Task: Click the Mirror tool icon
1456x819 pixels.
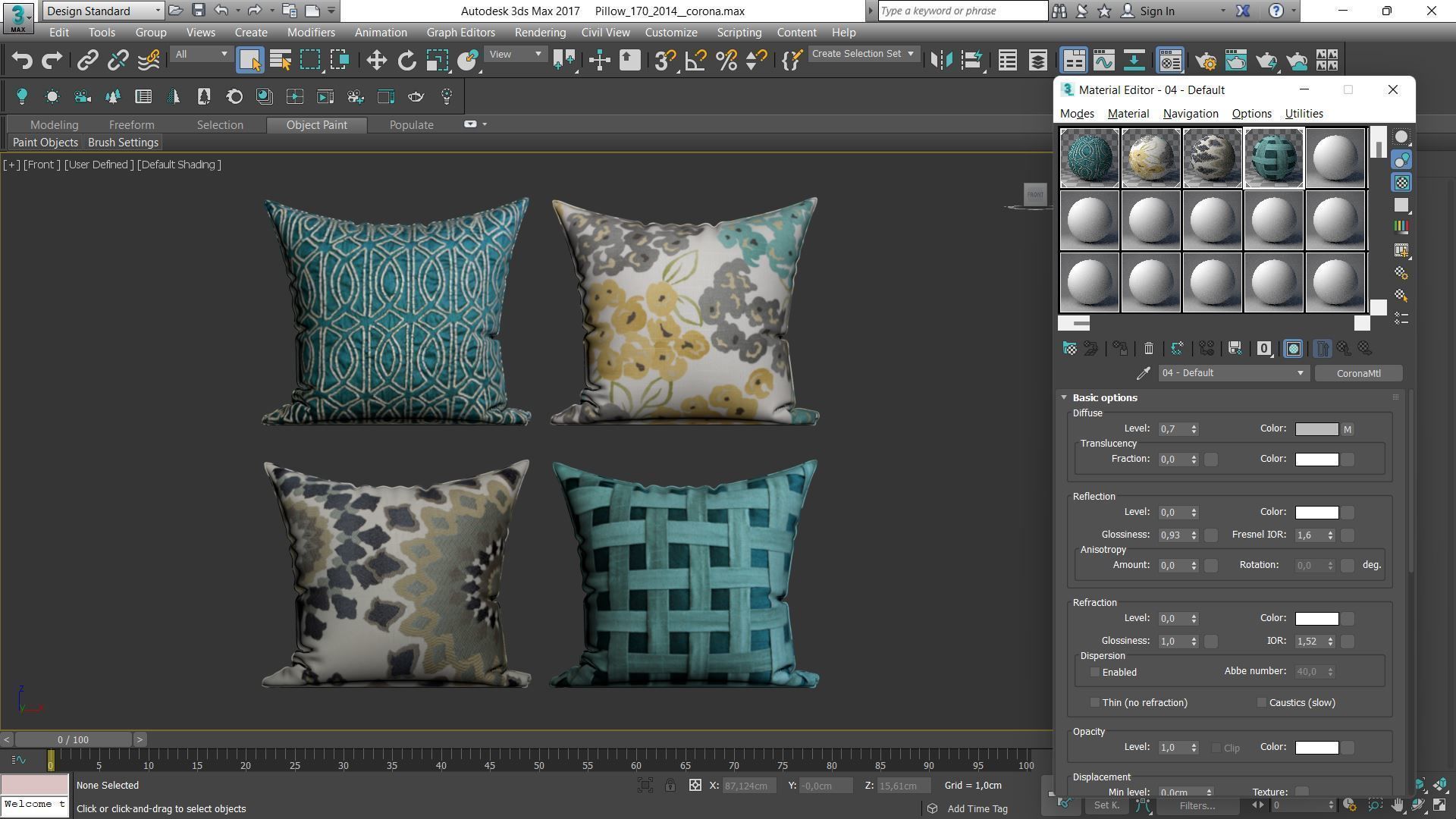Action: pyautogui.click(x=941, y=61)
